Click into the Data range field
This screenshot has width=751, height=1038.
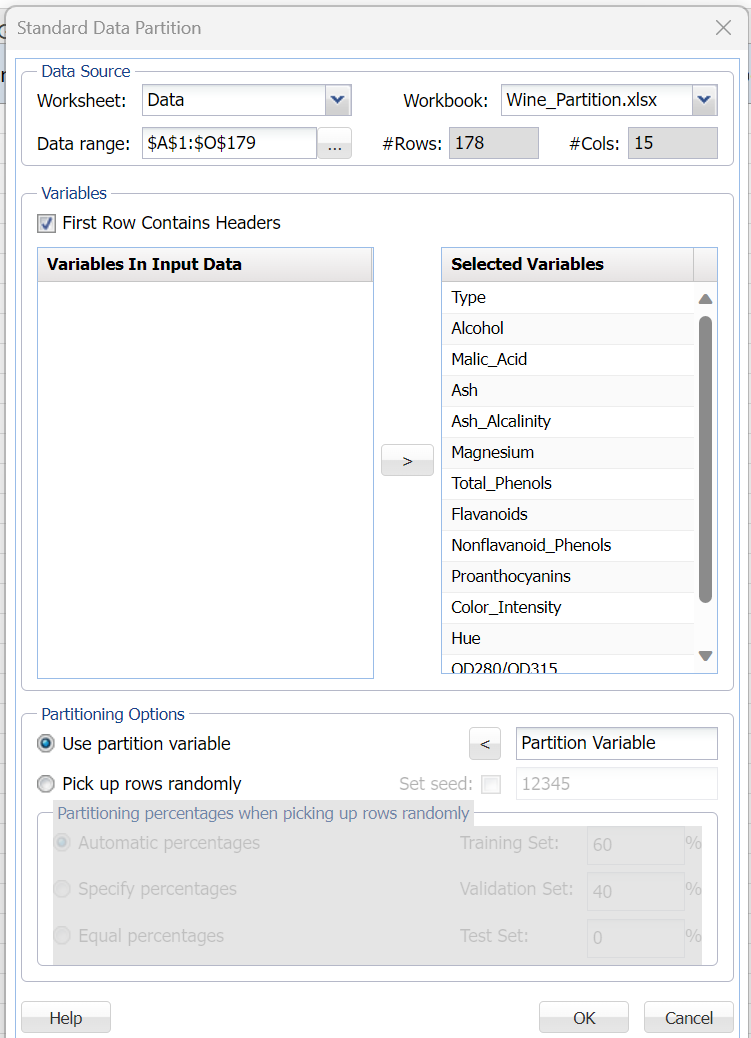coord(229,143)
